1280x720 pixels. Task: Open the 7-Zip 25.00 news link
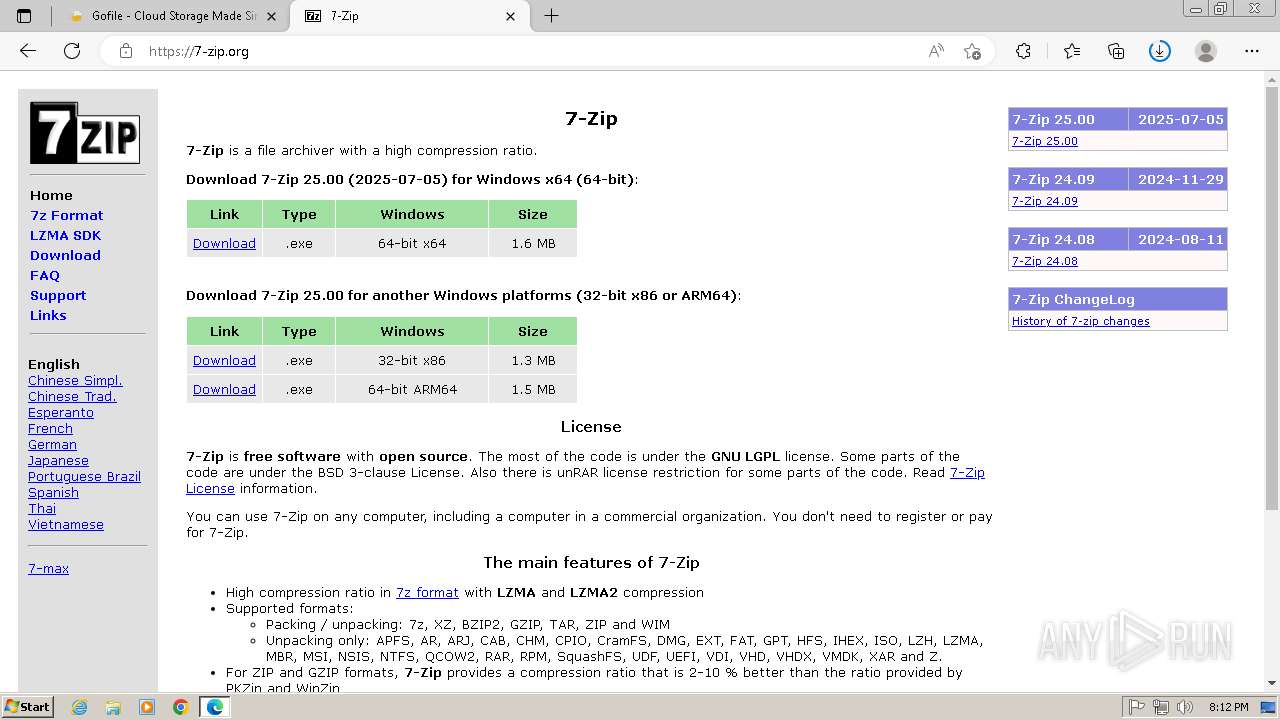[1045, 141]
